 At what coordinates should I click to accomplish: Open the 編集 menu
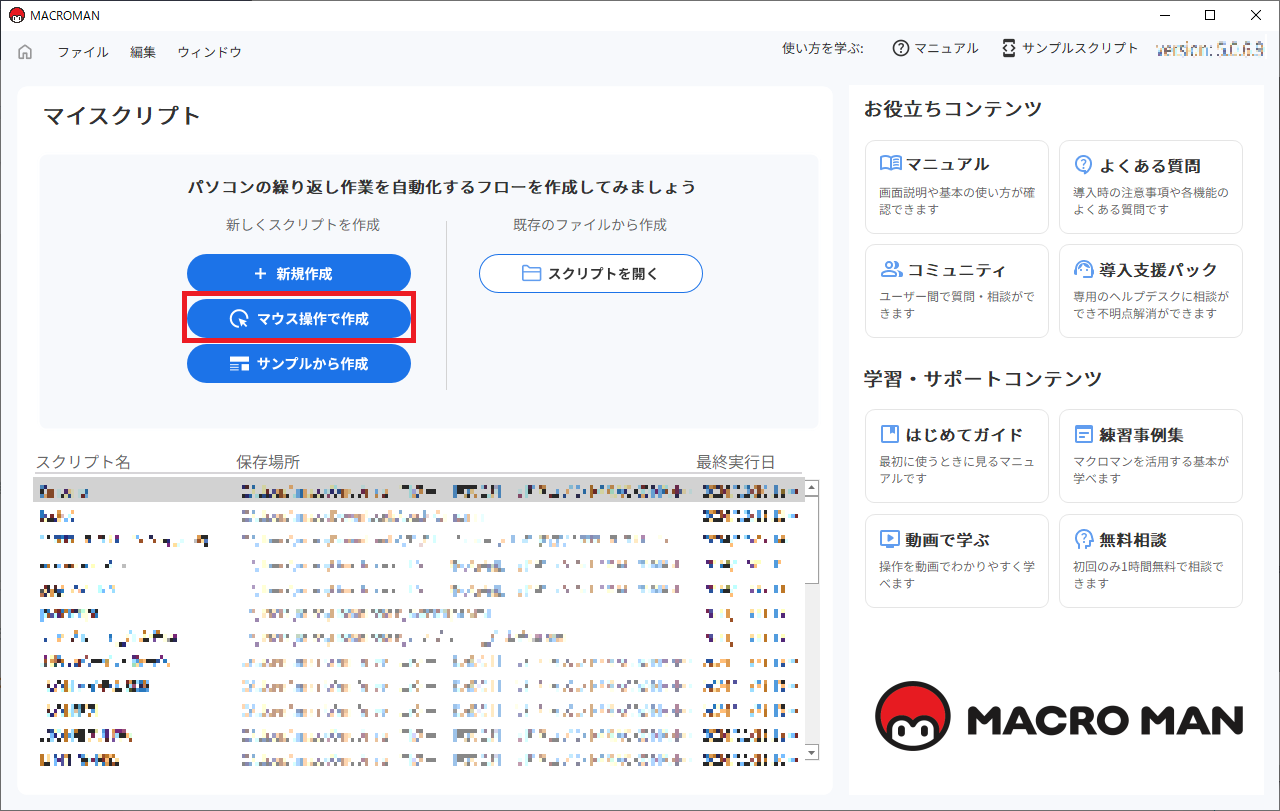(x=143, y=52)
